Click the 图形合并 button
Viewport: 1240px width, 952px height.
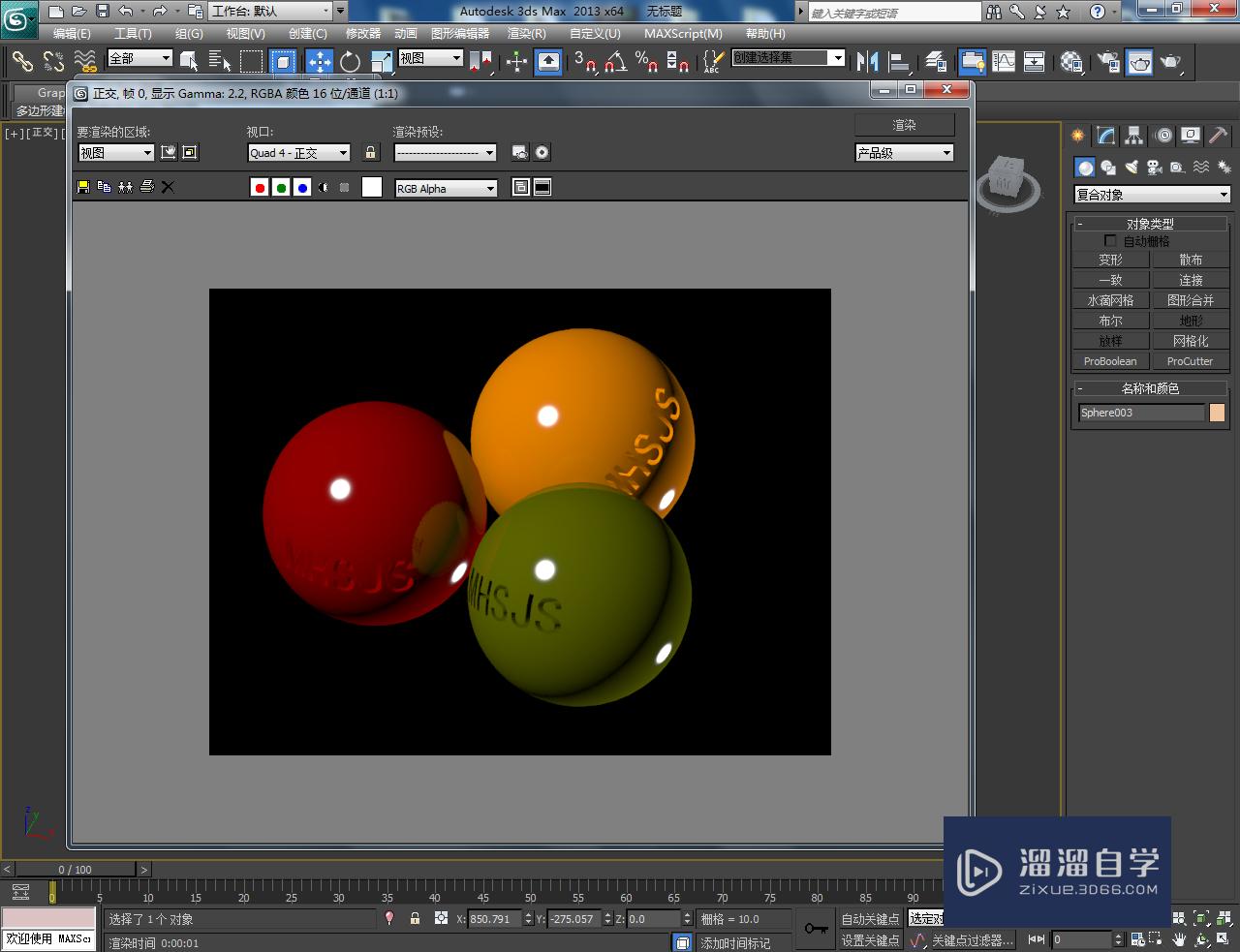click(1191, 300)
